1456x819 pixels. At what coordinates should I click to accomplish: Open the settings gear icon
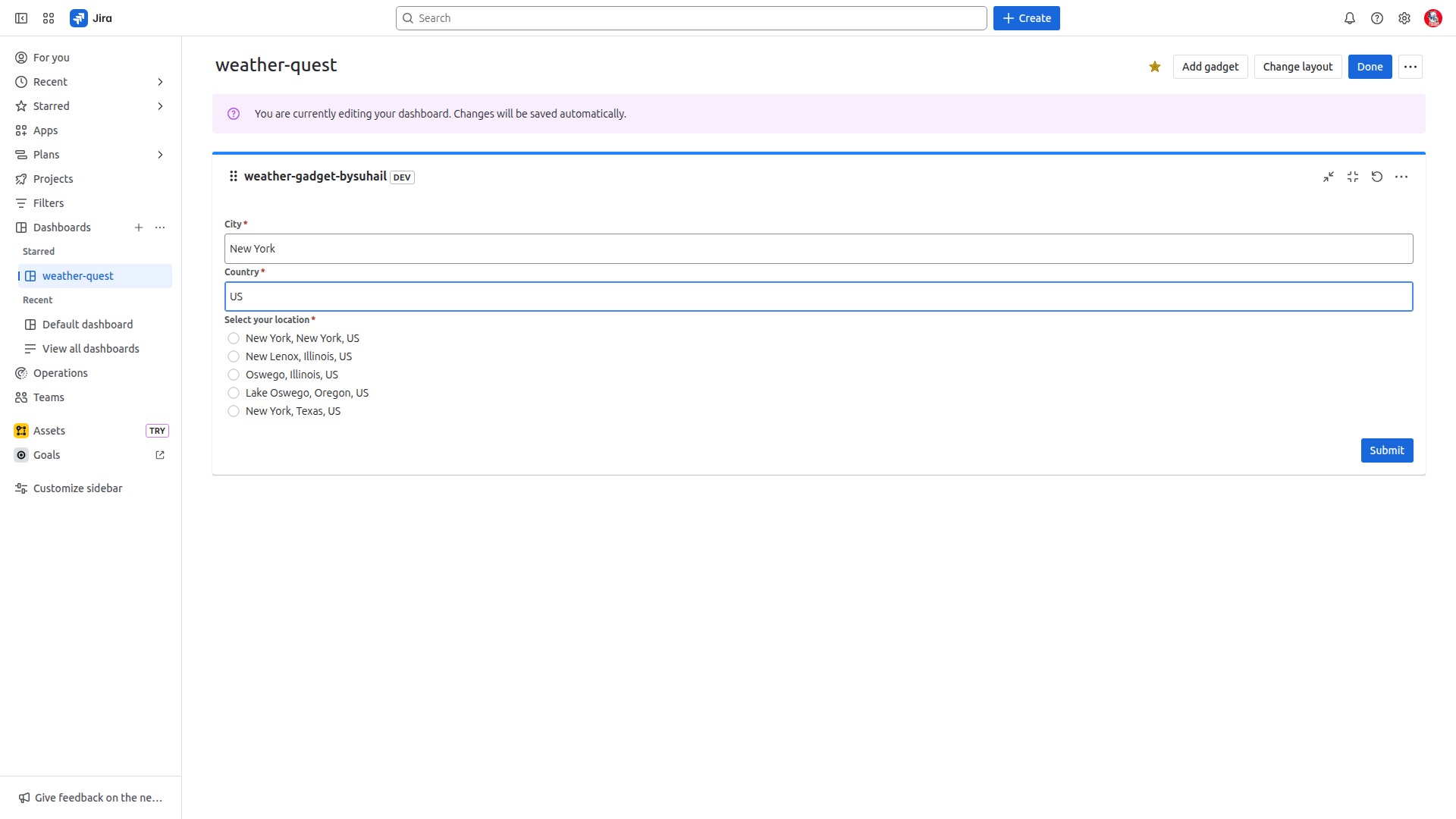1404,18
